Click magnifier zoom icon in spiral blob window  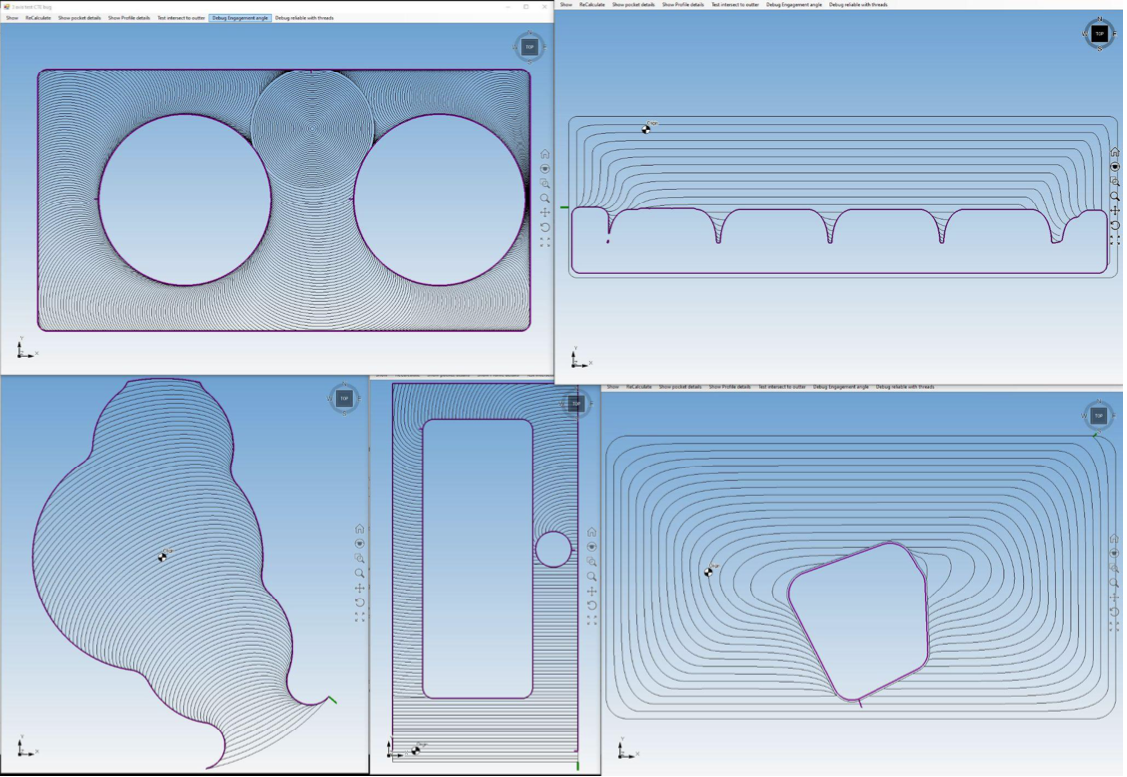359,573
